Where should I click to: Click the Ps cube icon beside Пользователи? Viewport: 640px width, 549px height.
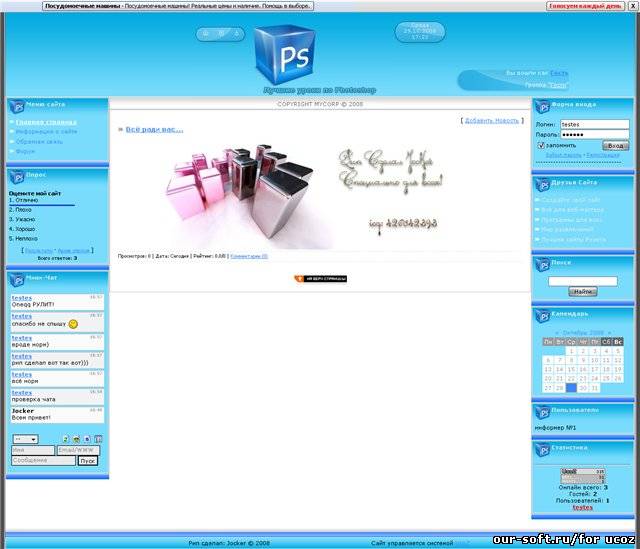[x=542, y=412]
